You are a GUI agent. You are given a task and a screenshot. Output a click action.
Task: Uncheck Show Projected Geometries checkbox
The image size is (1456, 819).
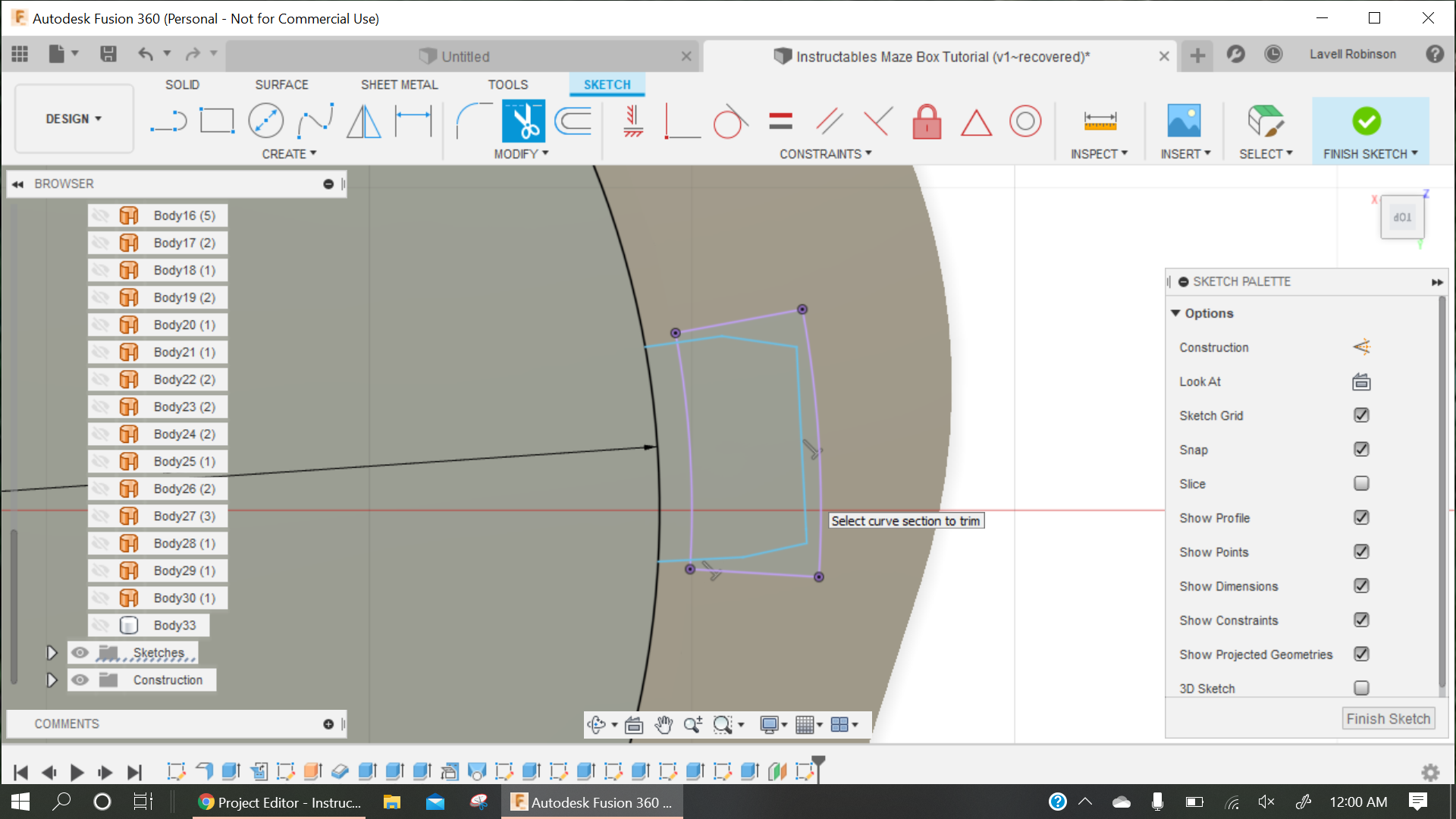(x=1361, y=654)
